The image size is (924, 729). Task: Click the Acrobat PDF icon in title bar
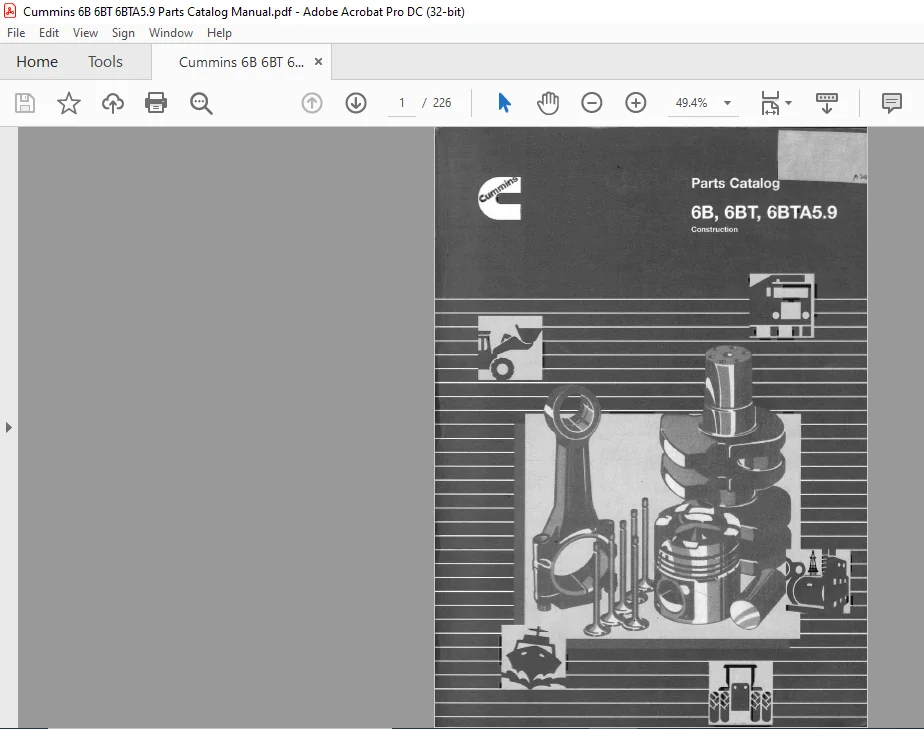[10, 11]
